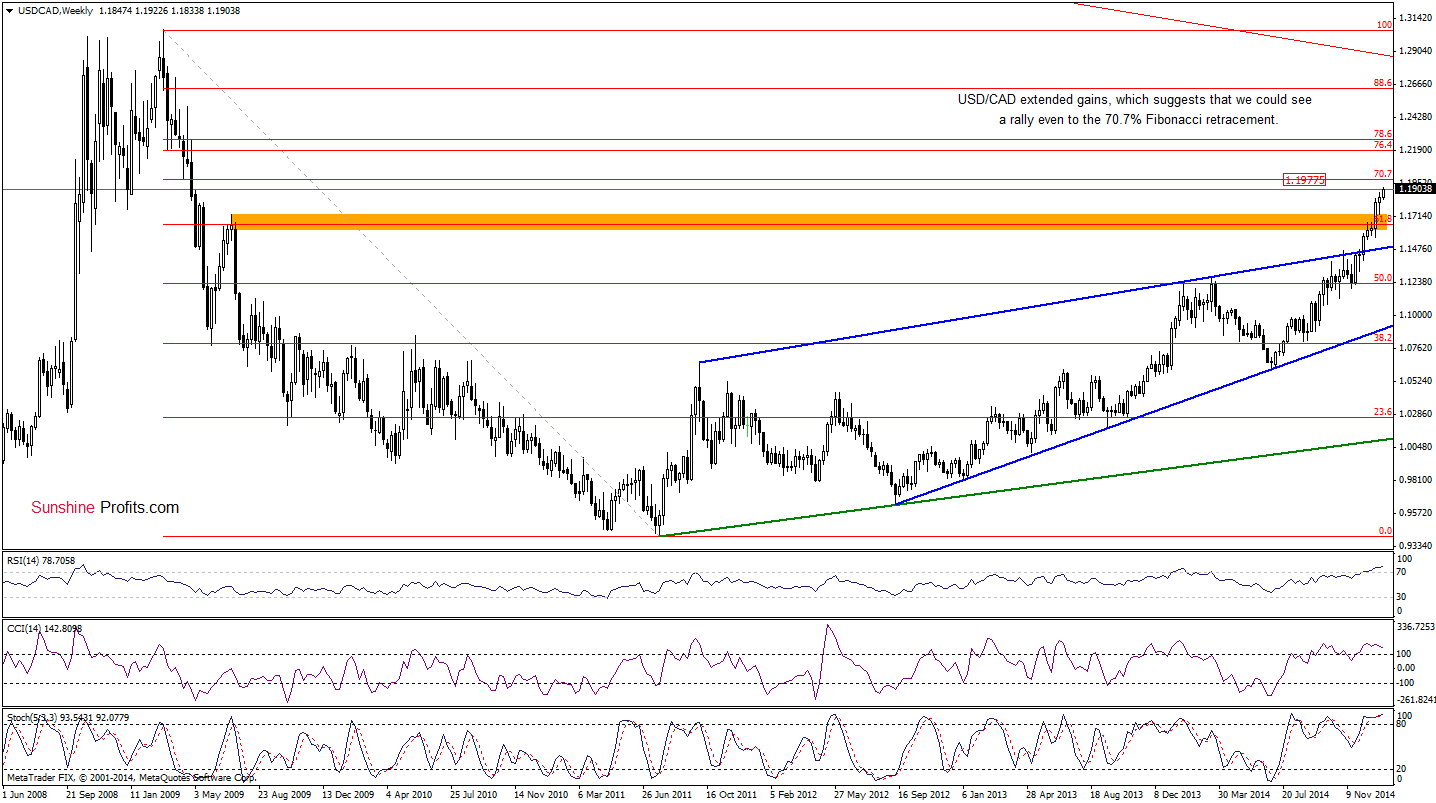The height and width of the screenshot is (803, 1436).
Task: Click the 21 Sep 2008 date label
Action: (x=91, y=795)
